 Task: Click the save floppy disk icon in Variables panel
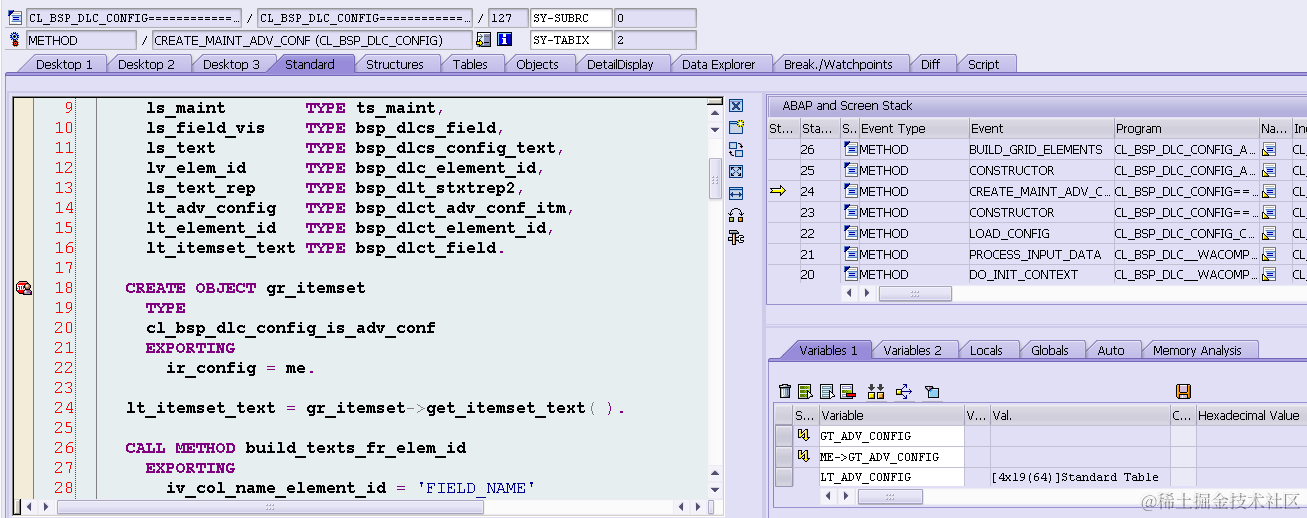pos(1184,391)
